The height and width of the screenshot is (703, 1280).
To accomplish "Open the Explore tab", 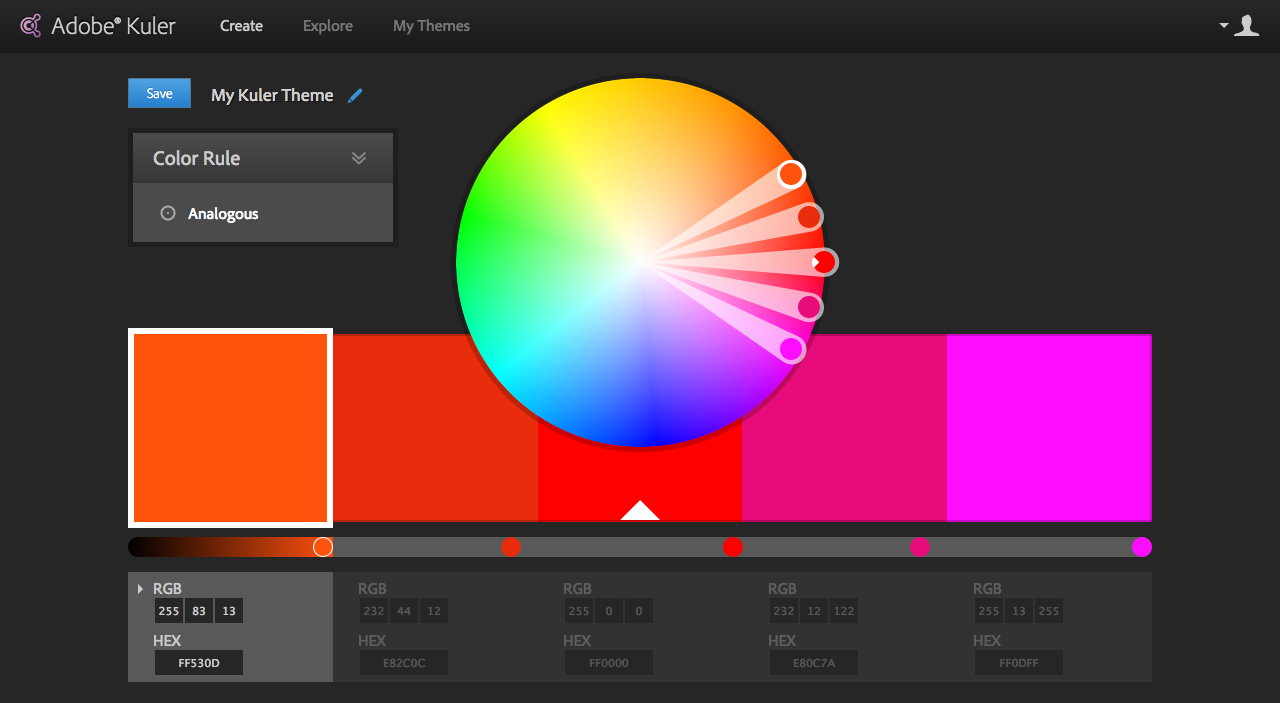I will 328,26.
